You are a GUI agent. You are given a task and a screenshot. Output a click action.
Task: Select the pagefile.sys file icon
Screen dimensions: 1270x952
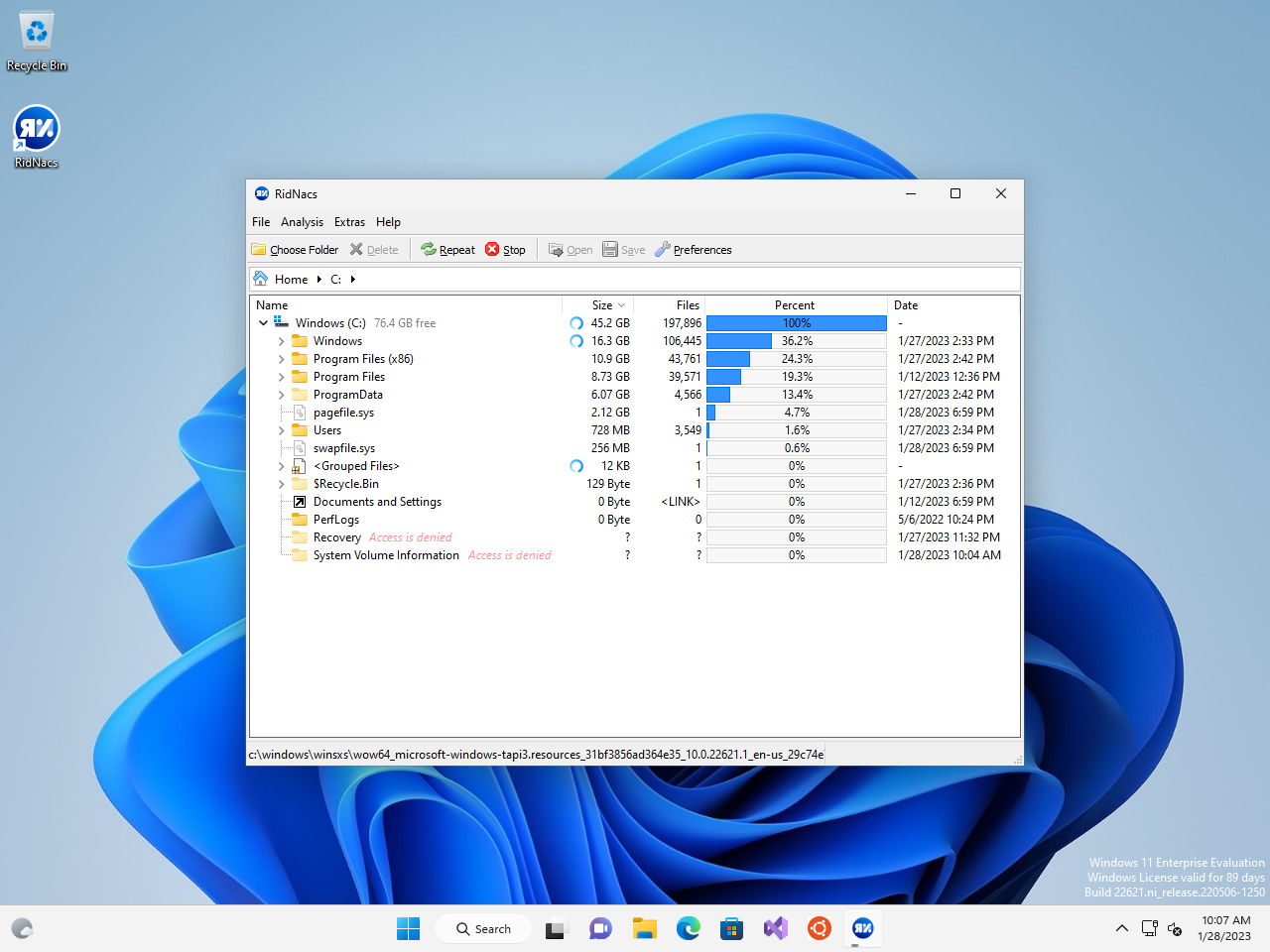click(299, 413)
